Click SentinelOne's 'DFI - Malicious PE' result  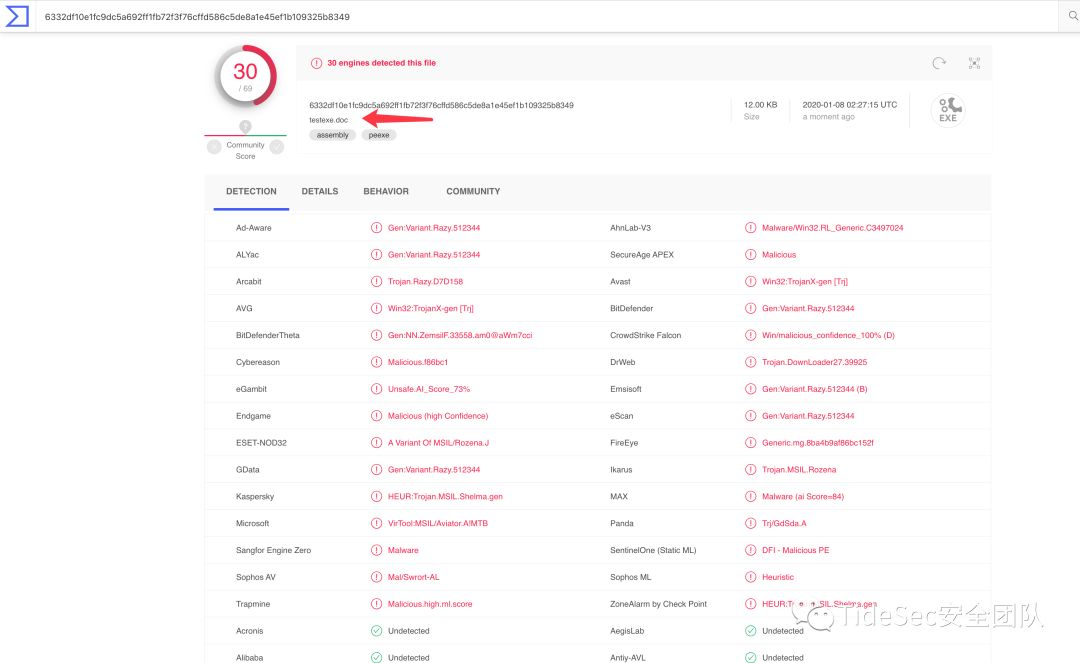point(796,550)
